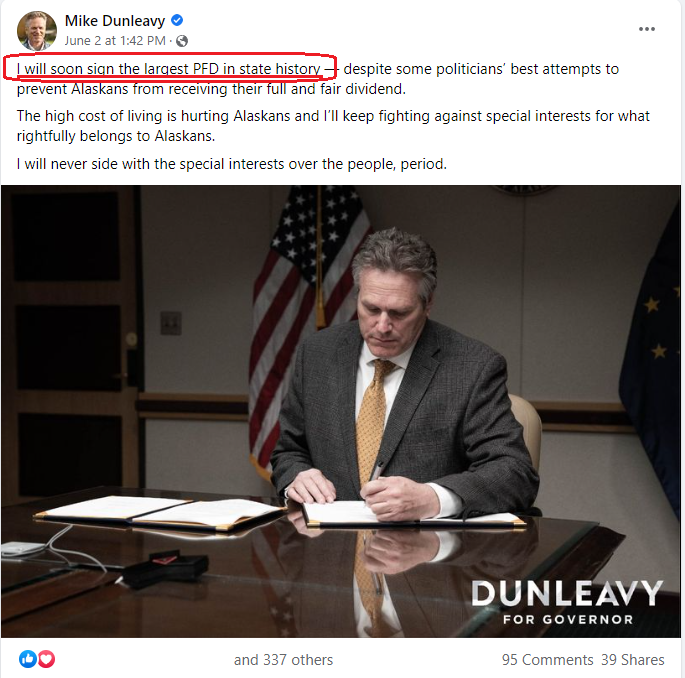Click the line "I will never side with the special interests"

pos(232,164)
